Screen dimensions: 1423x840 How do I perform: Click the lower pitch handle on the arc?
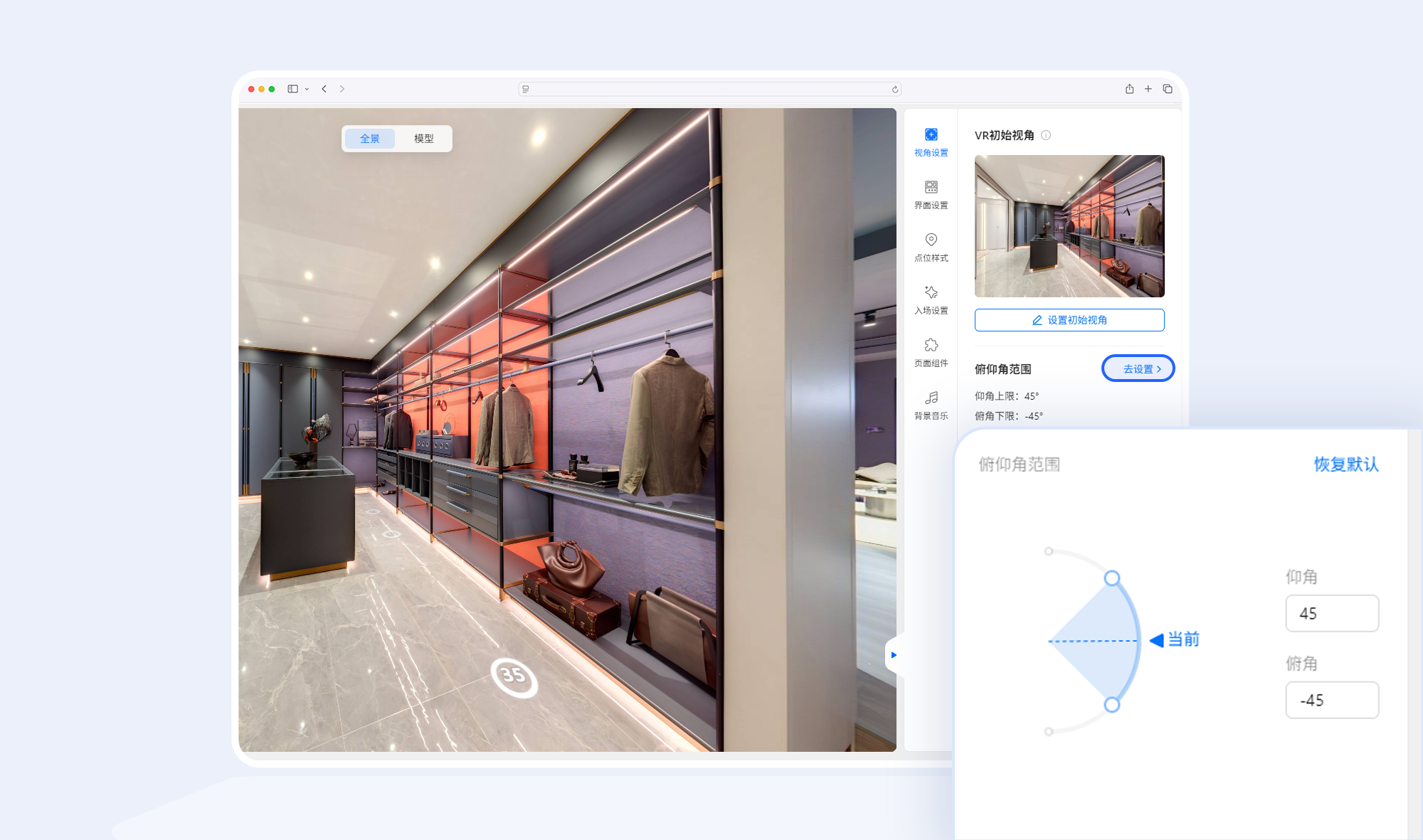pos(1112,705)
